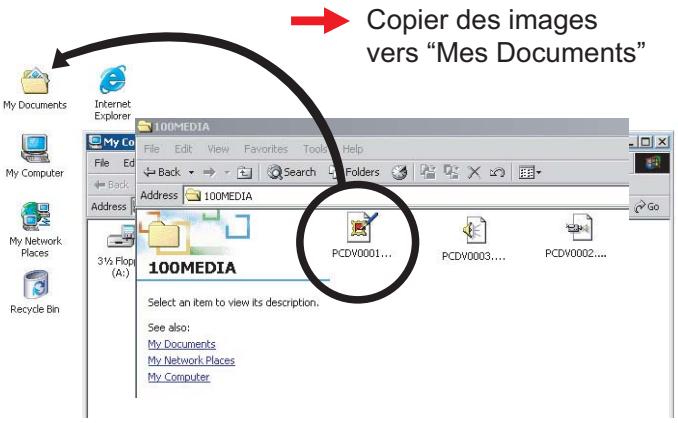678x423 pixels.
Task: Click the Up folder icon in 100MEDIA toolbar
Action: (244, 173)
